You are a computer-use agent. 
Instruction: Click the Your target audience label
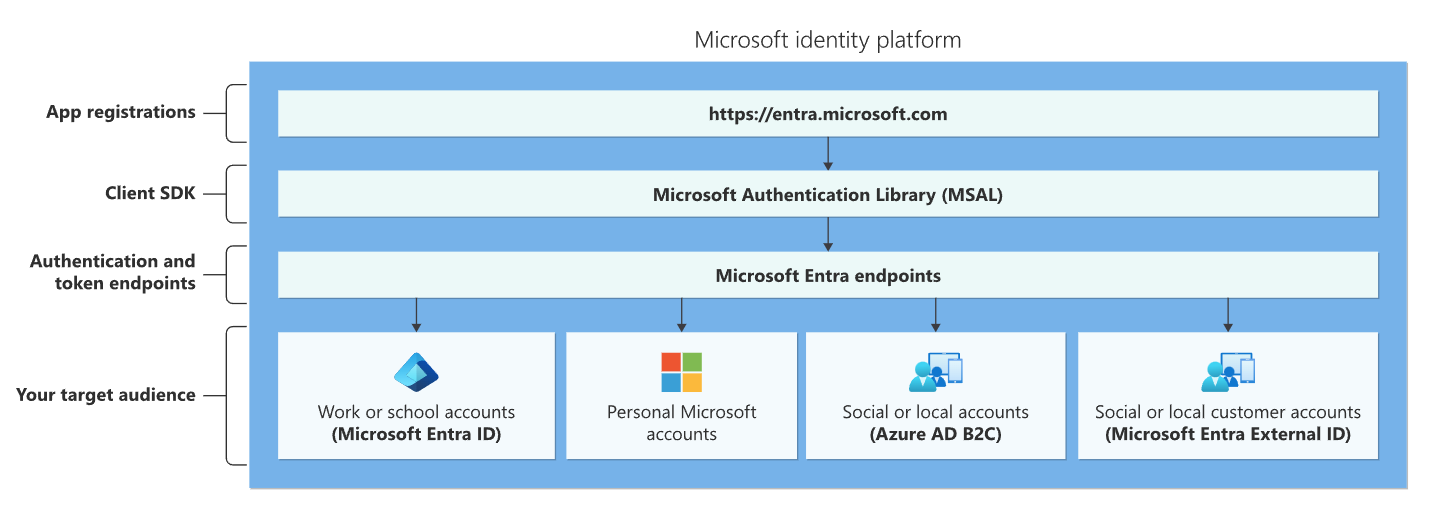[106, 395]
